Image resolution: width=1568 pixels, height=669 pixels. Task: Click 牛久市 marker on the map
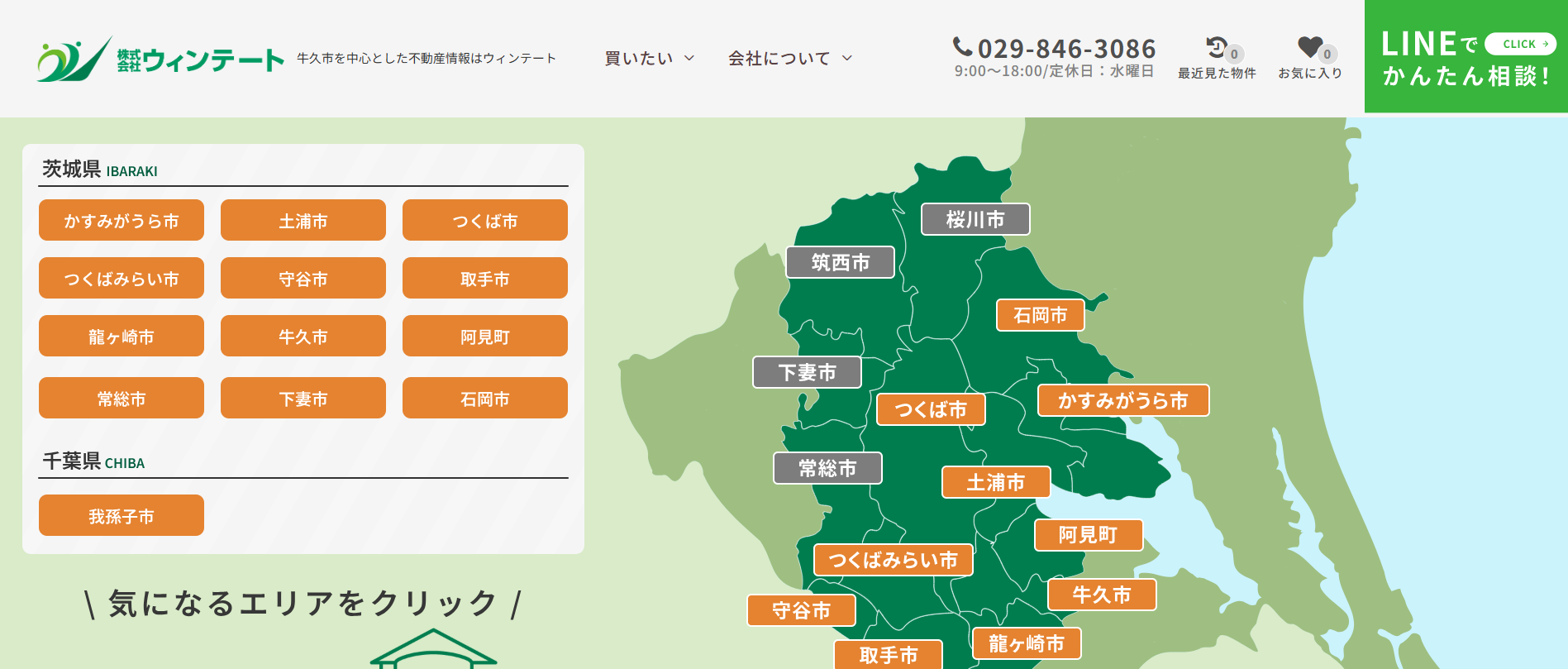tap(1101, 595)
